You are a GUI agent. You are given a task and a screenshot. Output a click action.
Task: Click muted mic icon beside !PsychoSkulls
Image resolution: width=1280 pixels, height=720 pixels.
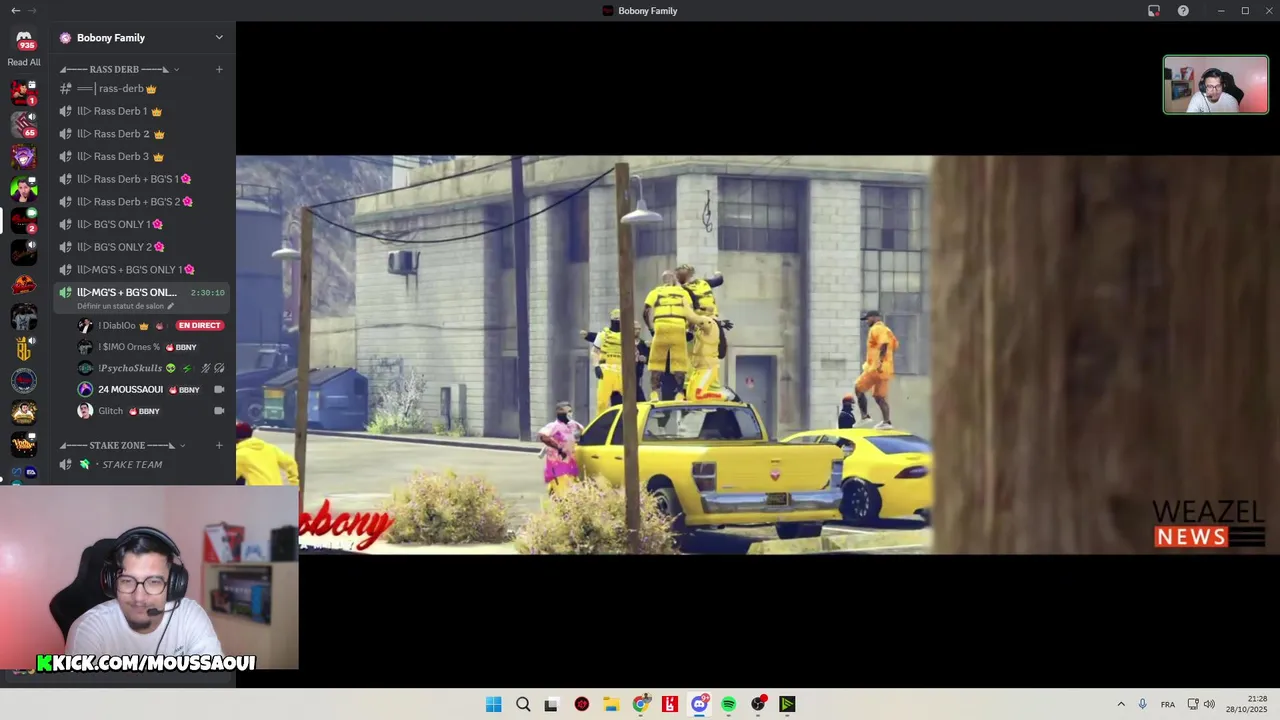[x=206, y=368]
